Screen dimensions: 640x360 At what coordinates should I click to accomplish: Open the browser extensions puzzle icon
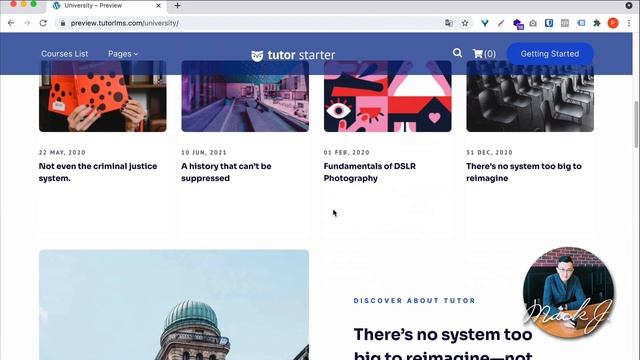click(597, 23)
